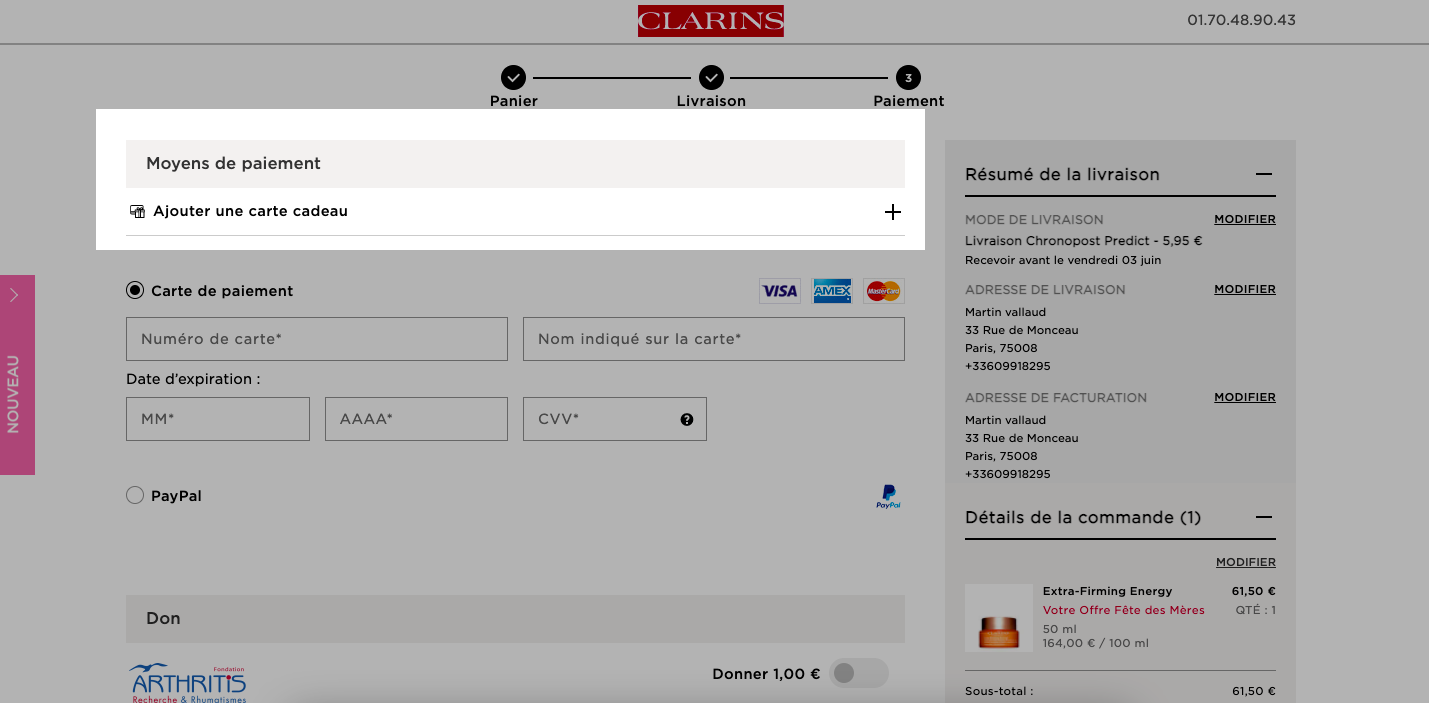Select Carte de paiement radio button
Screen dimensions: 1429x703
click(135, 291)
